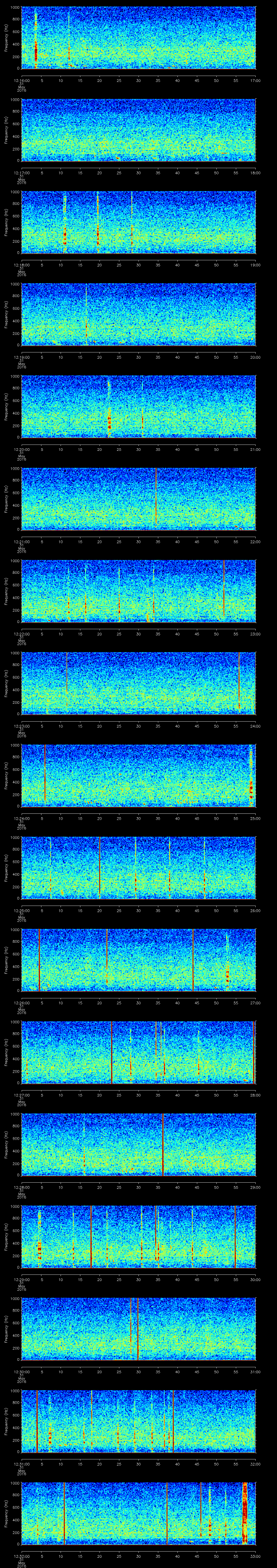Screen dimensions: 277x1568
Task: Click the 12:18:00 start time label
Action: pyautogui.click(x=22, y=265)
